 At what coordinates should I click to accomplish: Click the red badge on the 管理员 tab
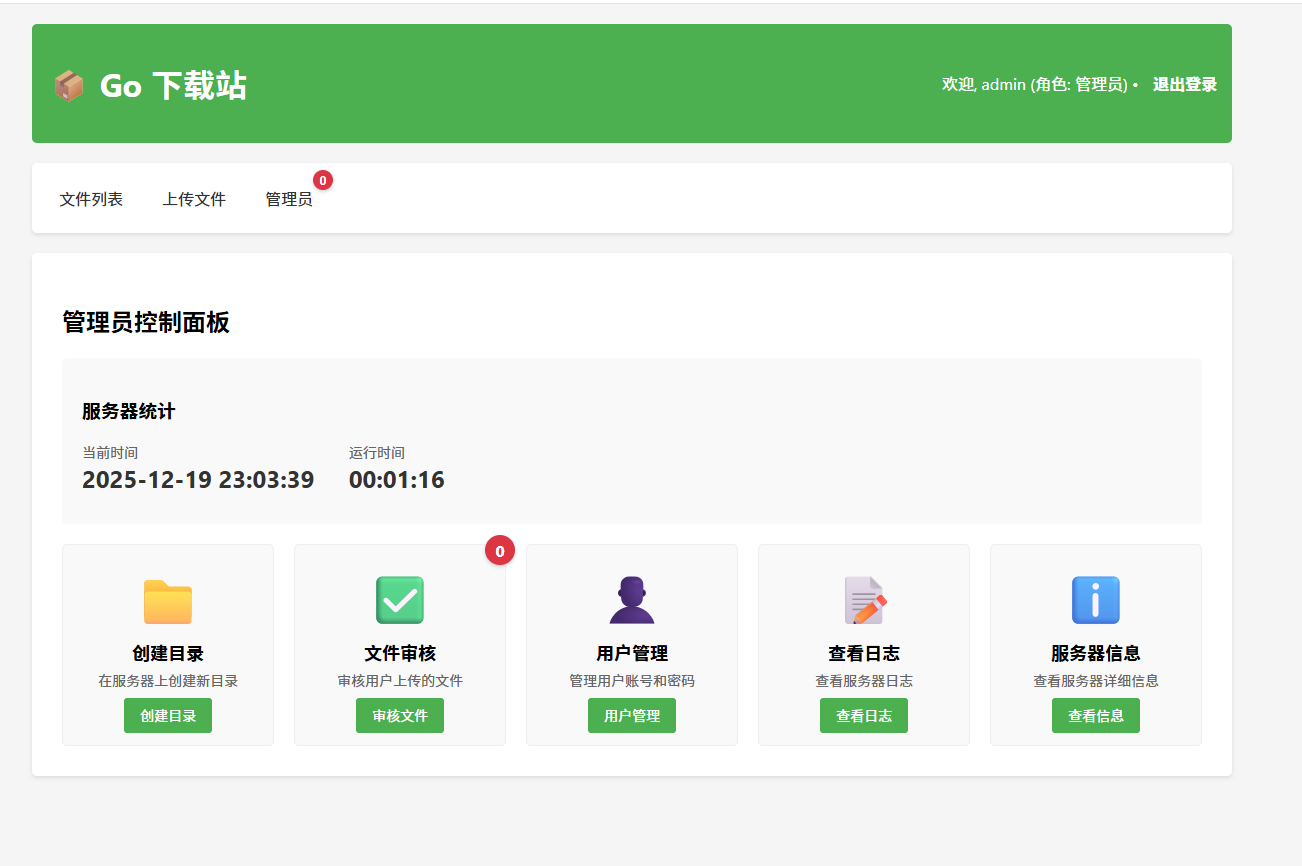(323, 180)
